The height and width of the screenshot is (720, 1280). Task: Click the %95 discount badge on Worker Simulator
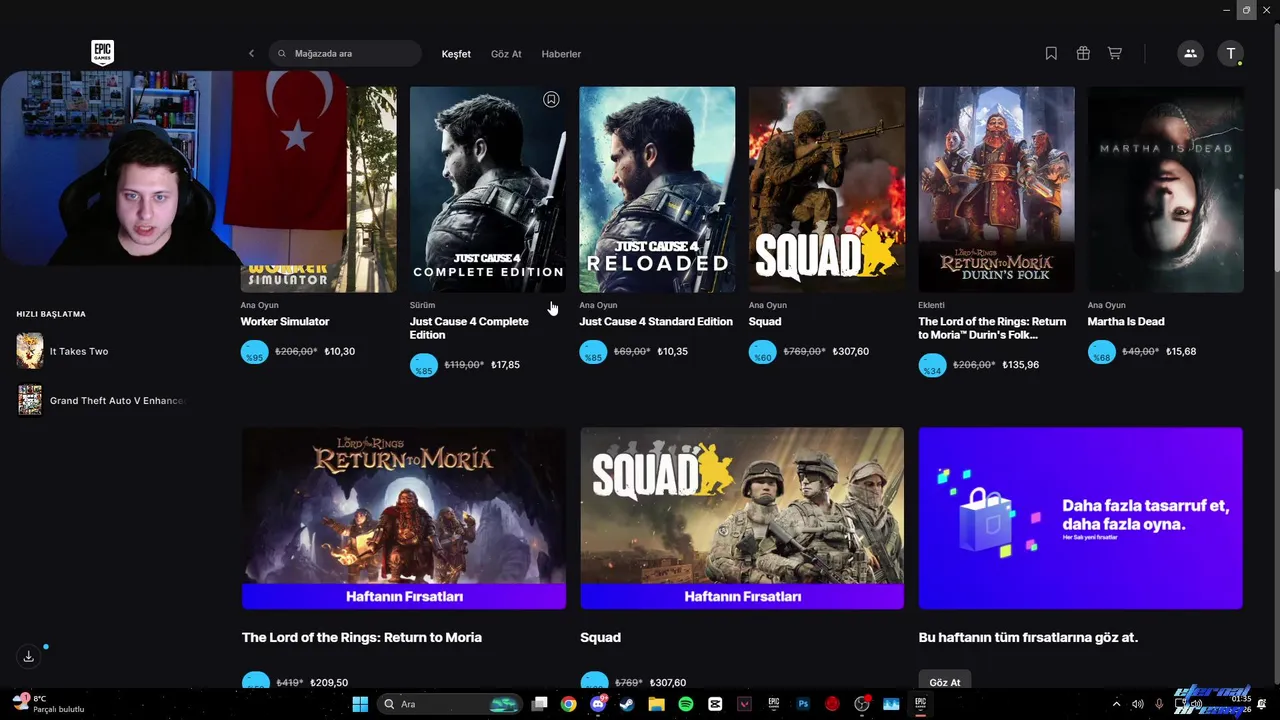255,352
